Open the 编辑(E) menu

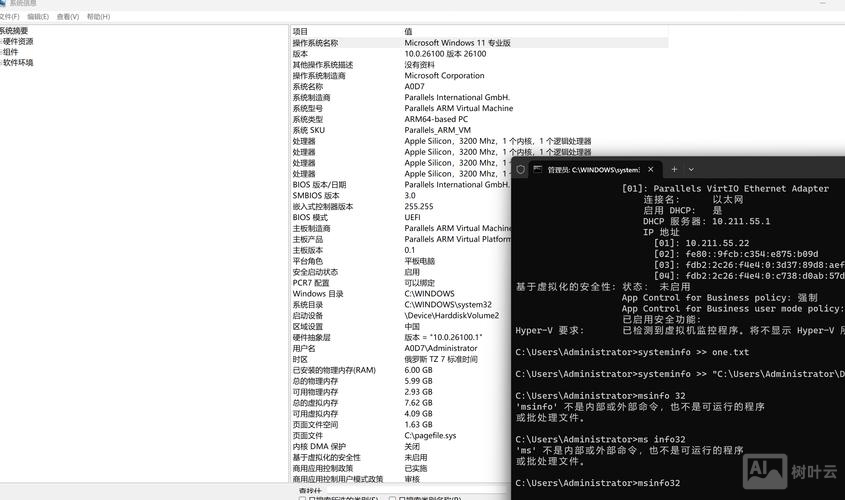click(38, 17)
